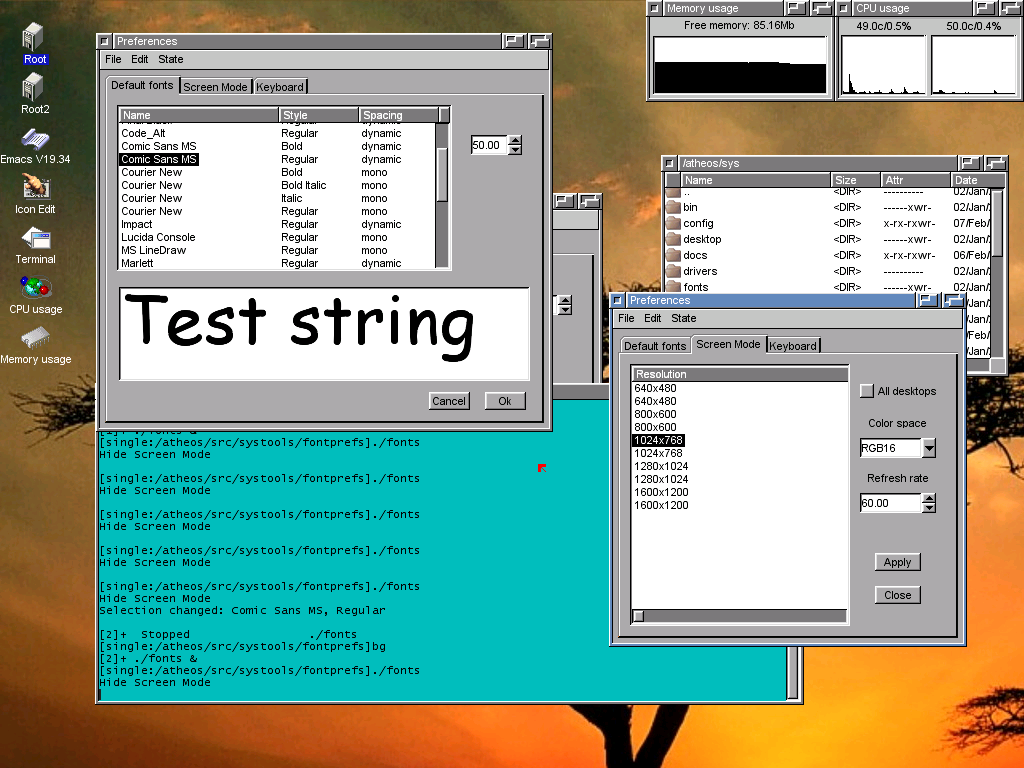
Task: Open the config folder icon
Action: [x=700, y=223]
